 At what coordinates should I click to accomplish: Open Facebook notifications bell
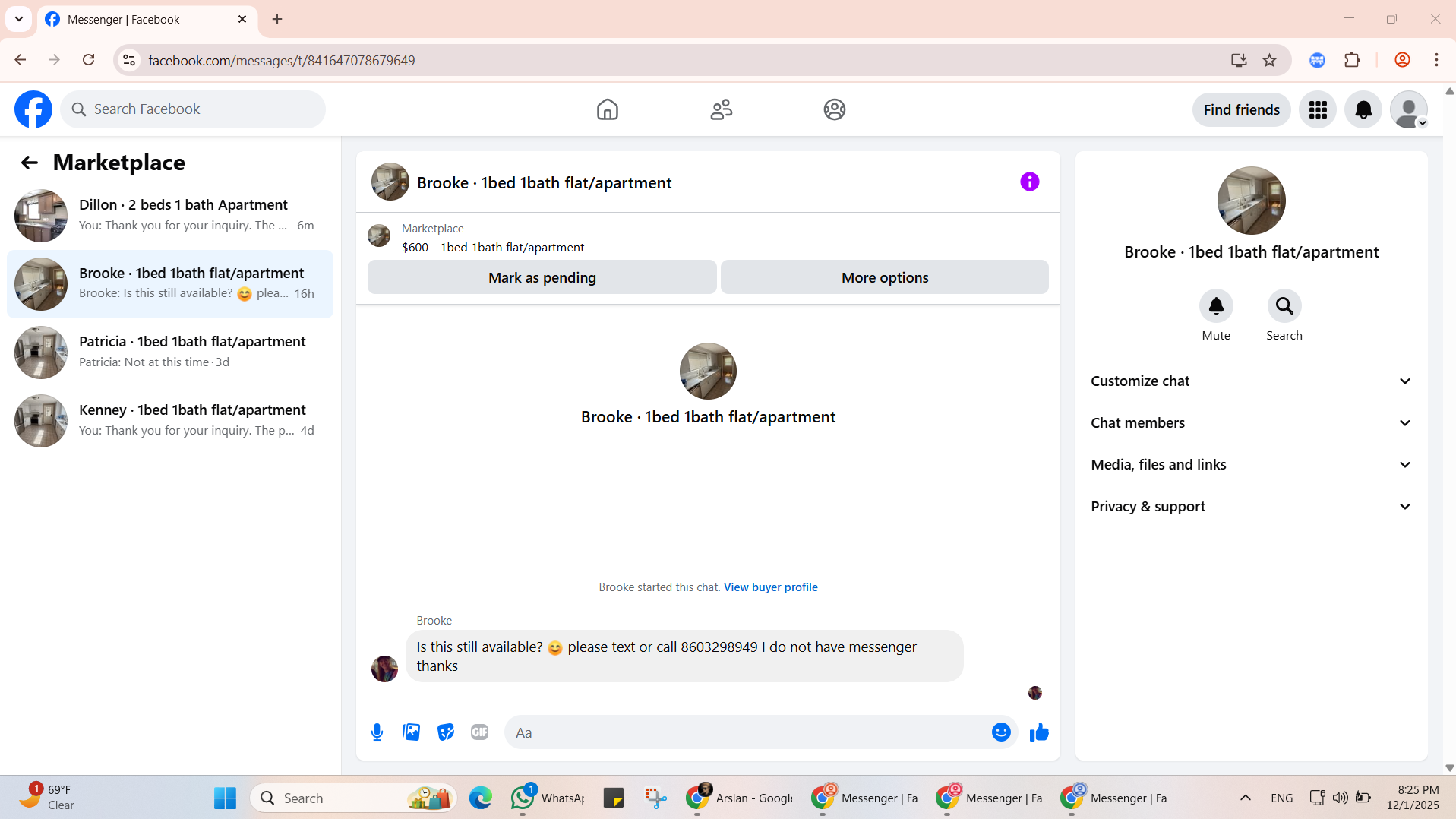pos(1363,110)
